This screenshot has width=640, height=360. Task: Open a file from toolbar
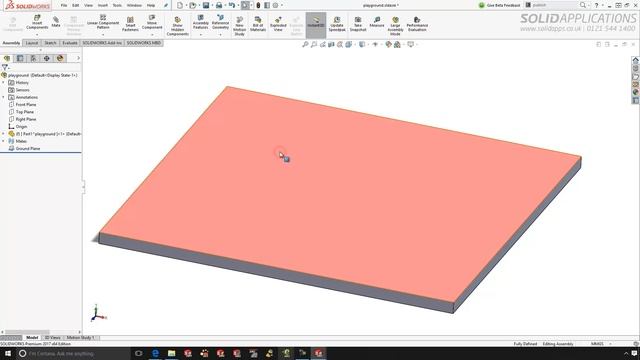click(192, 5)
